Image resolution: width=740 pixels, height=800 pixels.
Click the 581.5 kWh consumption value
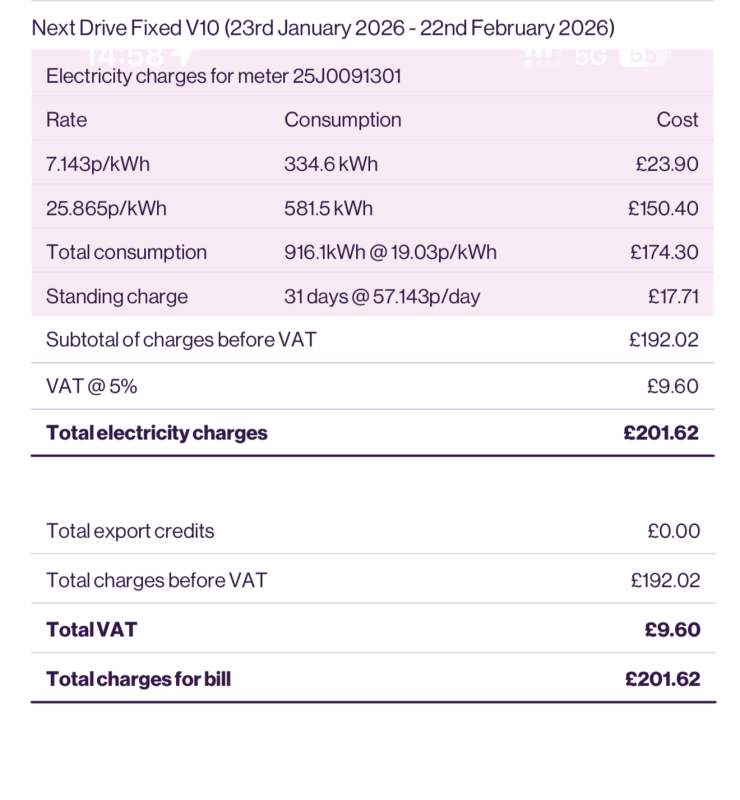point(328,208)
